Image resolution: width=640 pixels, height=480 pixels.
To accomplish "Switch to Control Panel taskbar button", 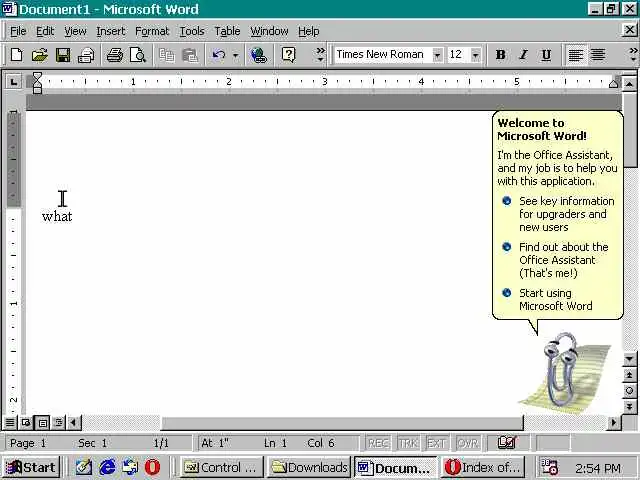I will (221, 467).
